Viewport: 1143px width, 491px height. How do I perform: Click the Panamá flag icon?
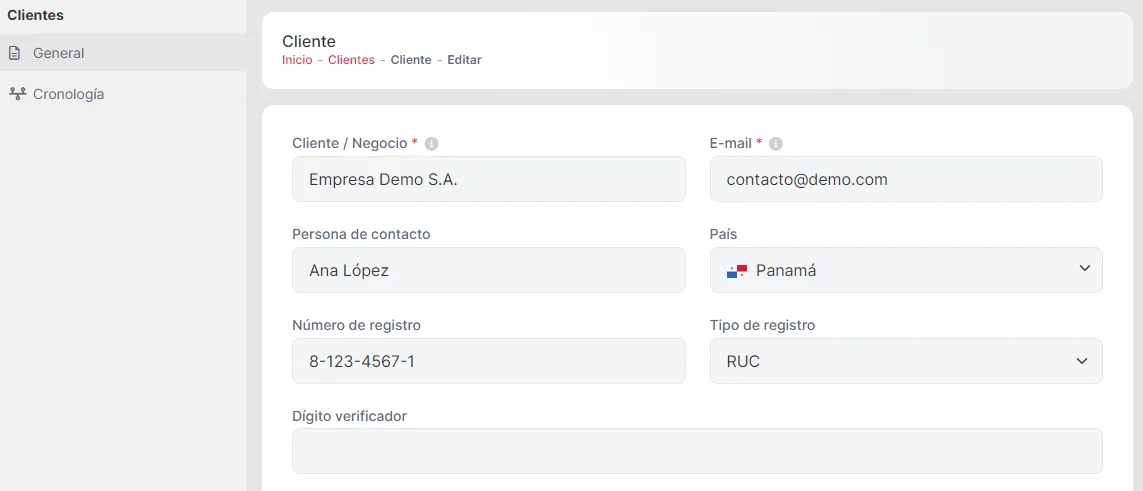737,270
